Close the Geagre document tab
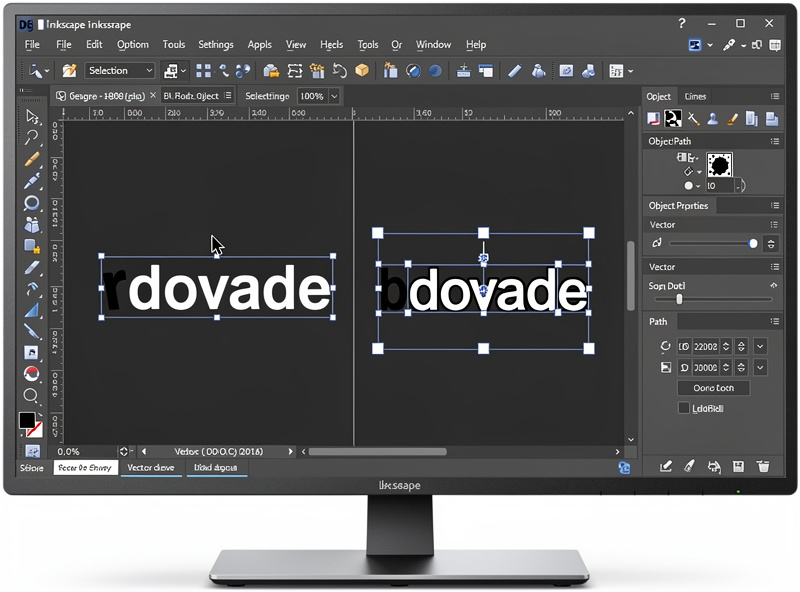 point(153,95)
